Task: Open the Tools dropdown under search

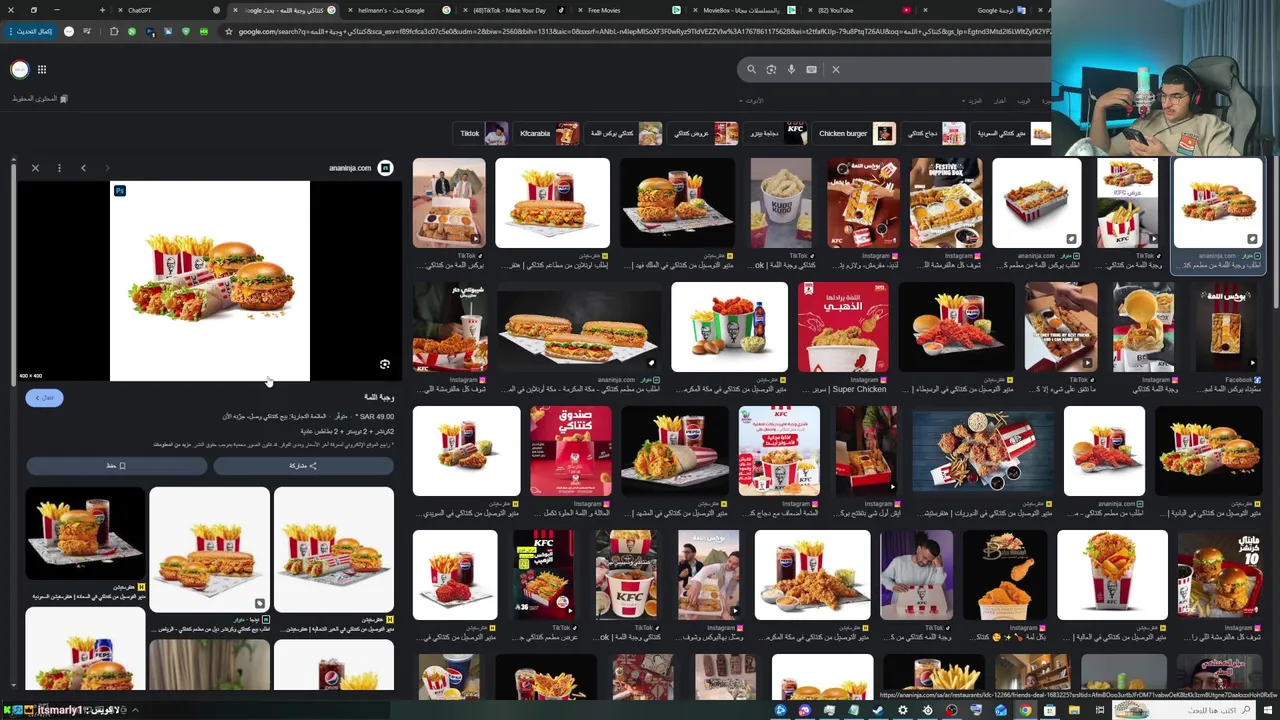Action: (752, 101)
